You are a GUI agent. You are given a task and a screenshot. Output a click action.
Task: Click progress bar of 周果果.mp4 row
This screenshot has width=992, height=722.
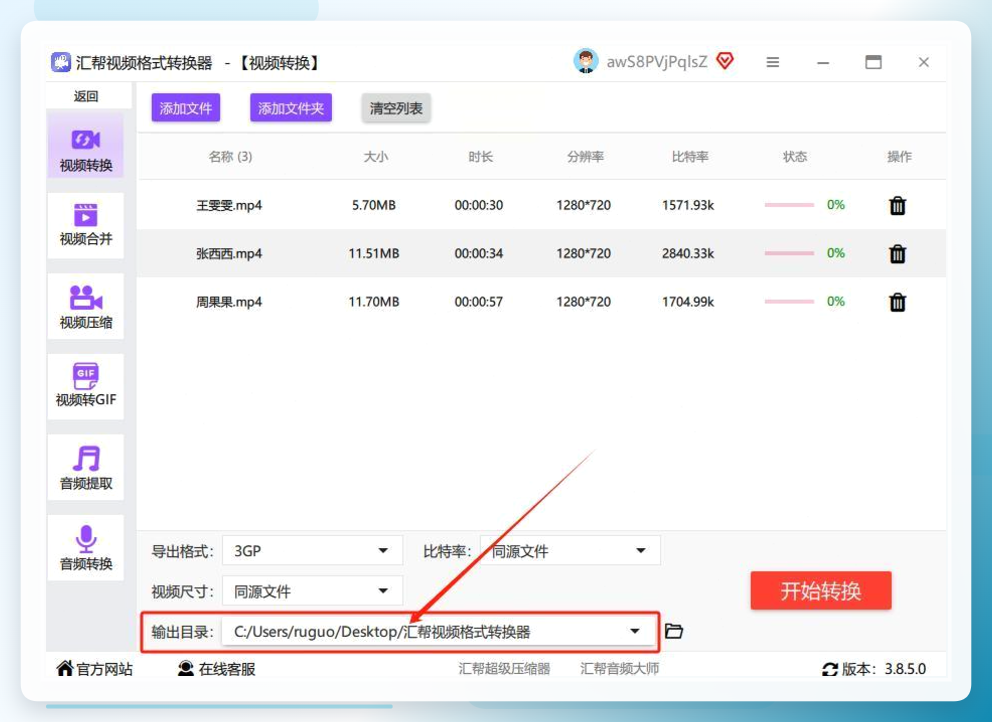click(789, 302)
